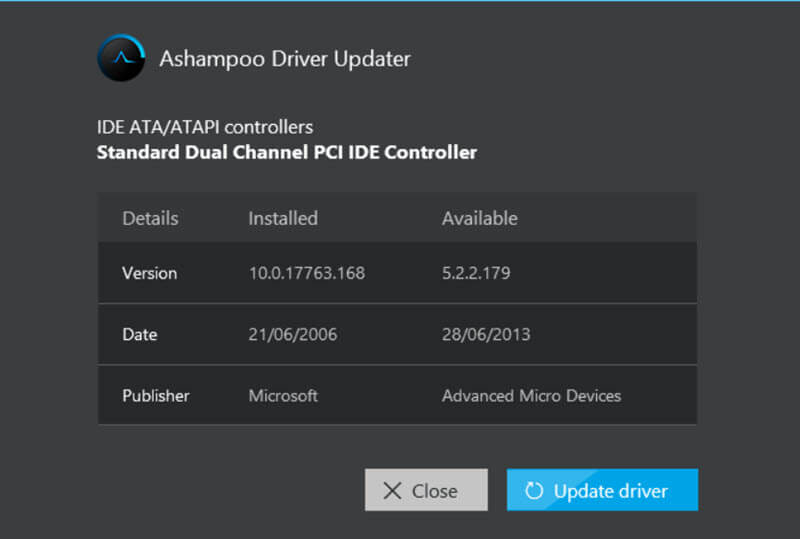Close the driver details dialog

[426, 490]
